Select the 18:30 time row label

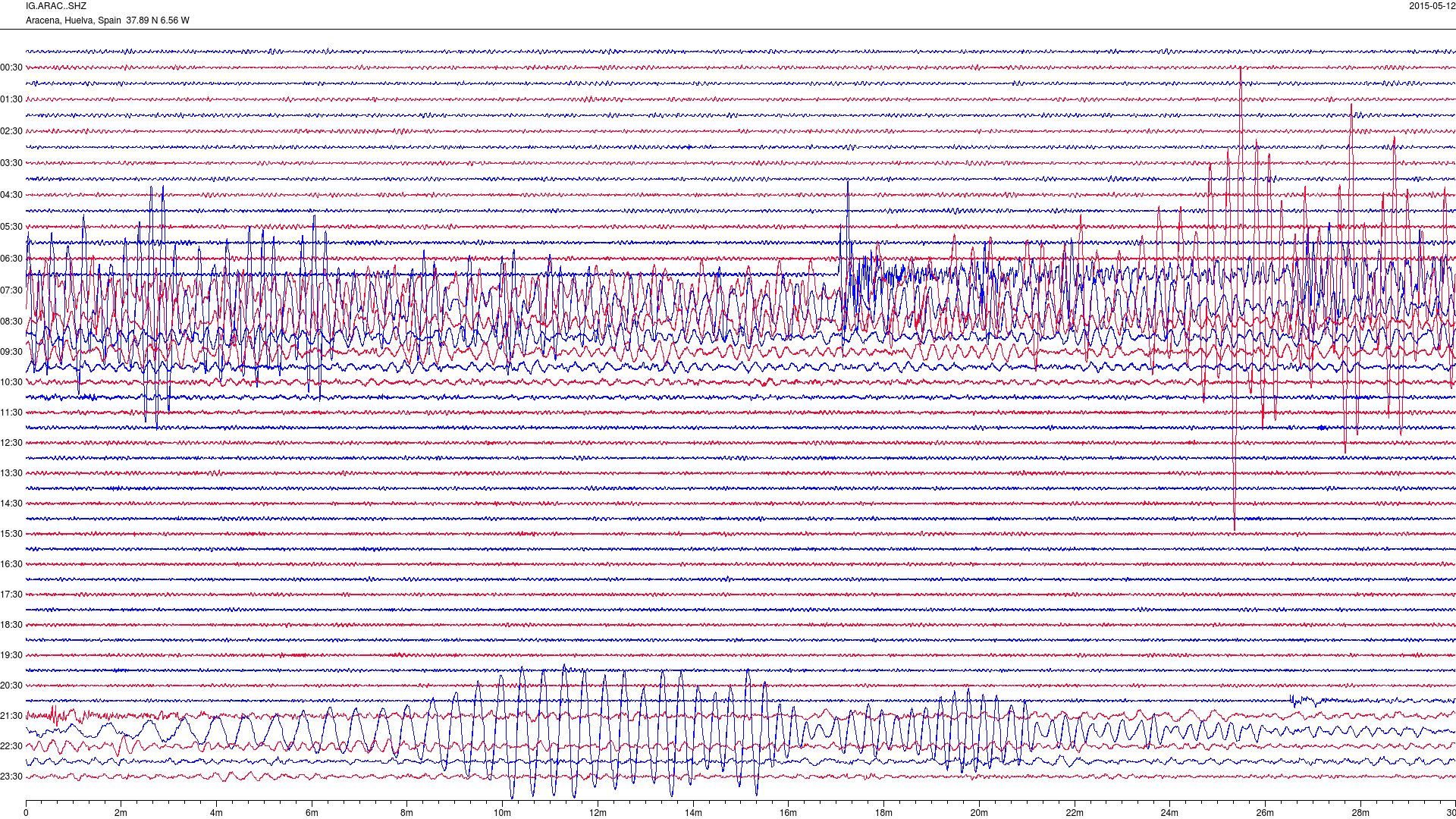[x=11, y=625]
